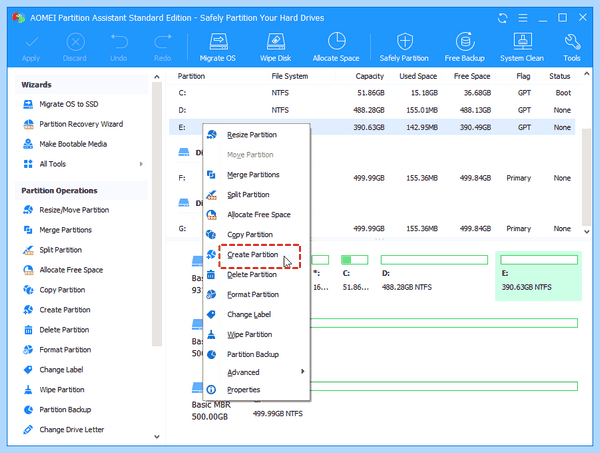Select the Allocate Space toolbar icon
Viewport: 600px width, 453px height.
(336, 41)
